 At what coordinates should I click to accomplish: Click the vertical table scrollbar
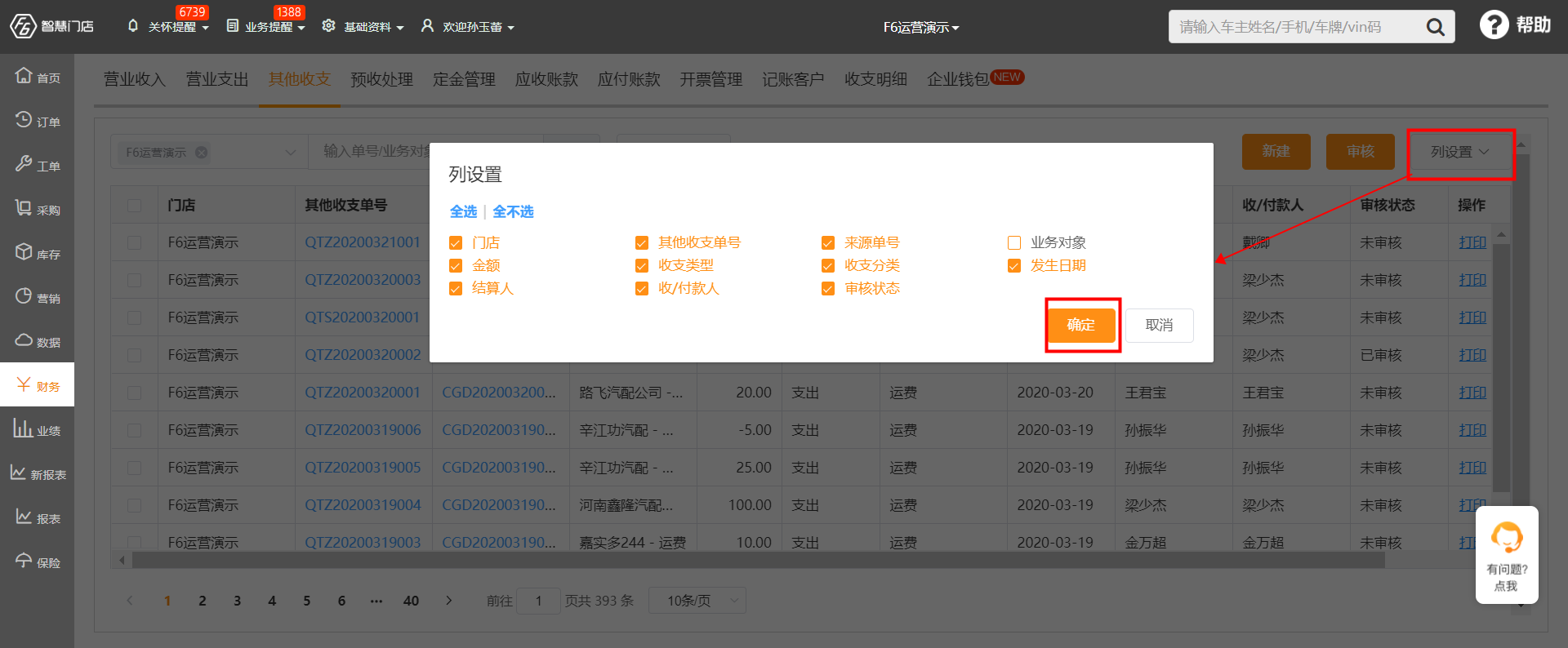1501,367
